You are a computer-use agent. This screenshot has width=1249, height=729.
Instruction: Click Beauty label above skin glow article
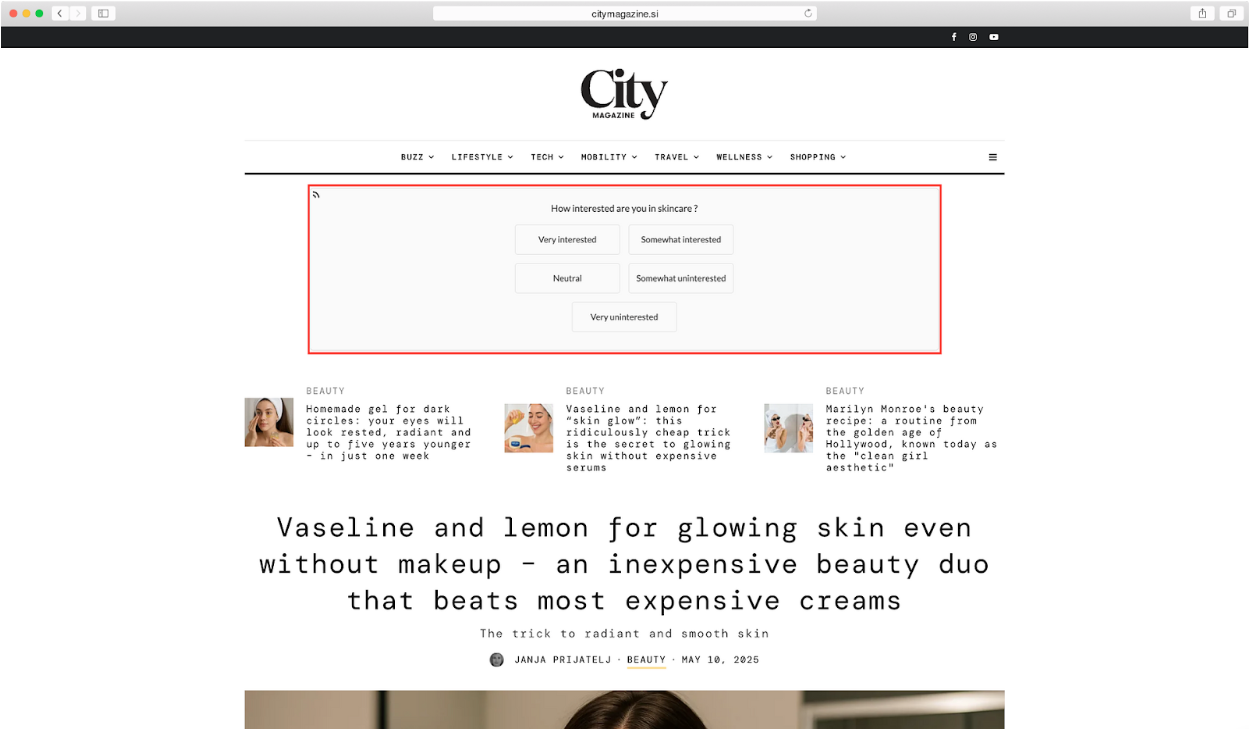pyautogui.click(x=585, y=391)
